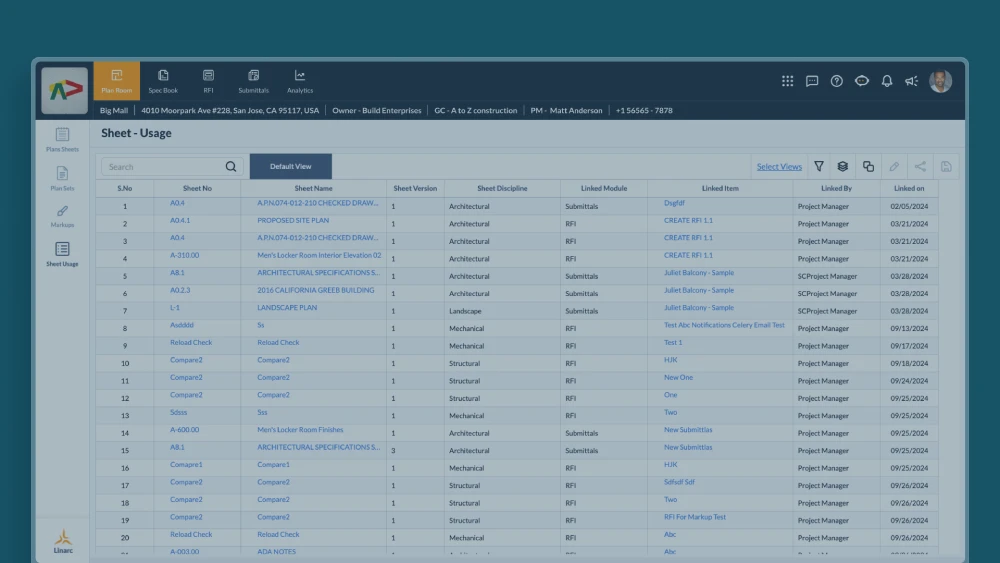1000x563 pixels.
Task: Go to Plan Sets in sidebar
Action: (x=62, y=179)
